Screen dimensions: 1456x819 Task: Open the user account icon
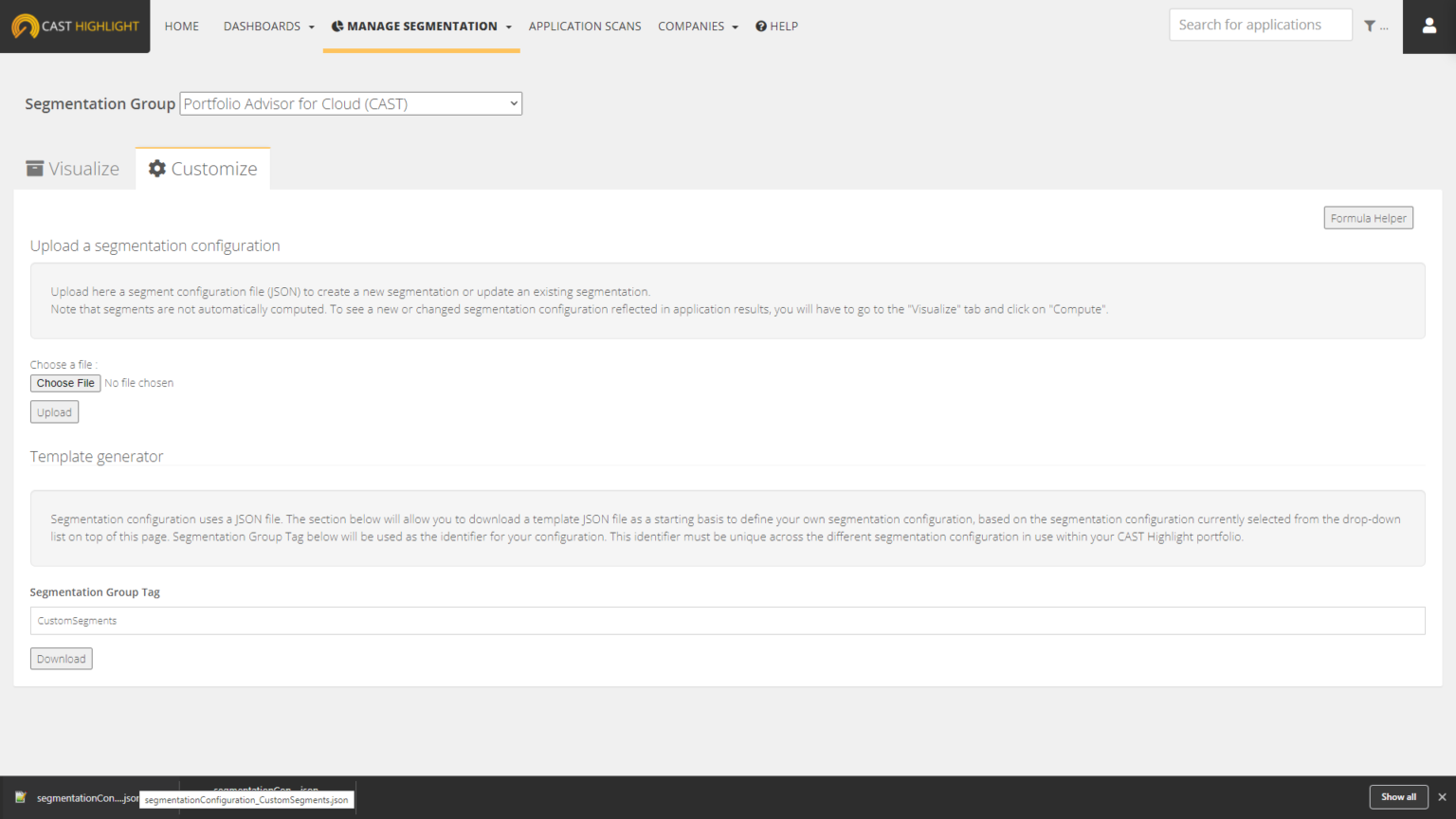[1429, 26]
